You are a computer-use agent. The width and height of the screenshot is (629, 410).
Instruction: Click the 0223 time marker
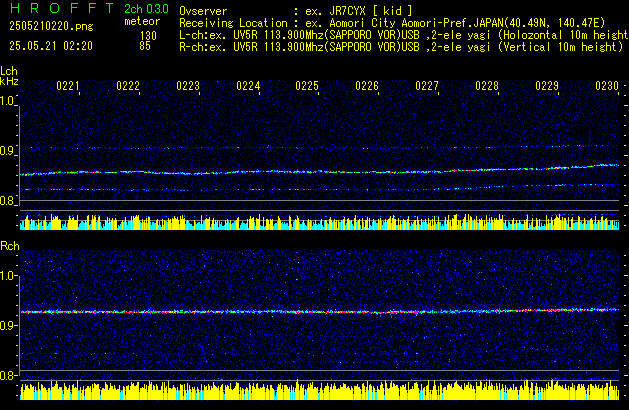click(x=188, y=86)
